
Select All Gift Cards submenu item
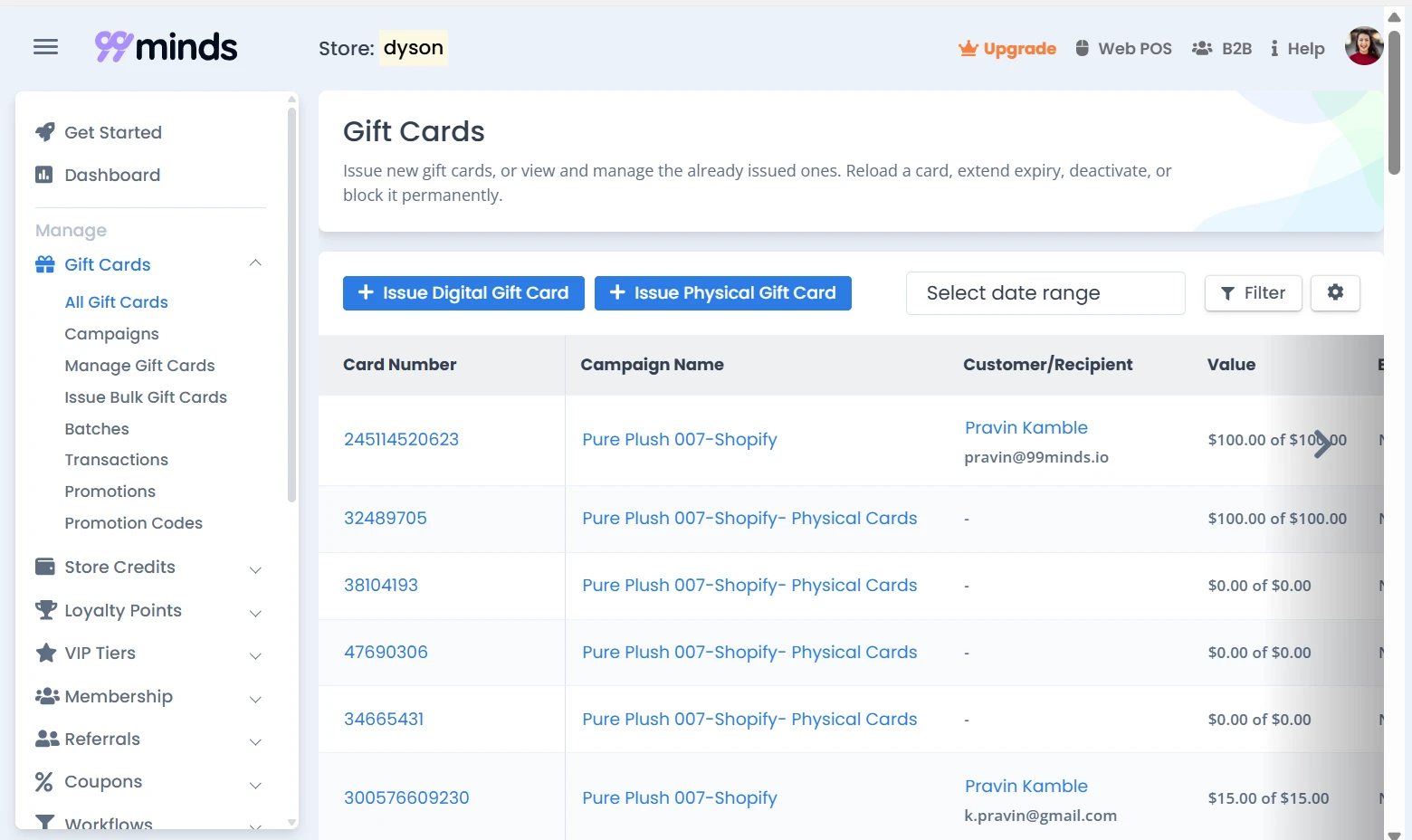coord(116,302)
